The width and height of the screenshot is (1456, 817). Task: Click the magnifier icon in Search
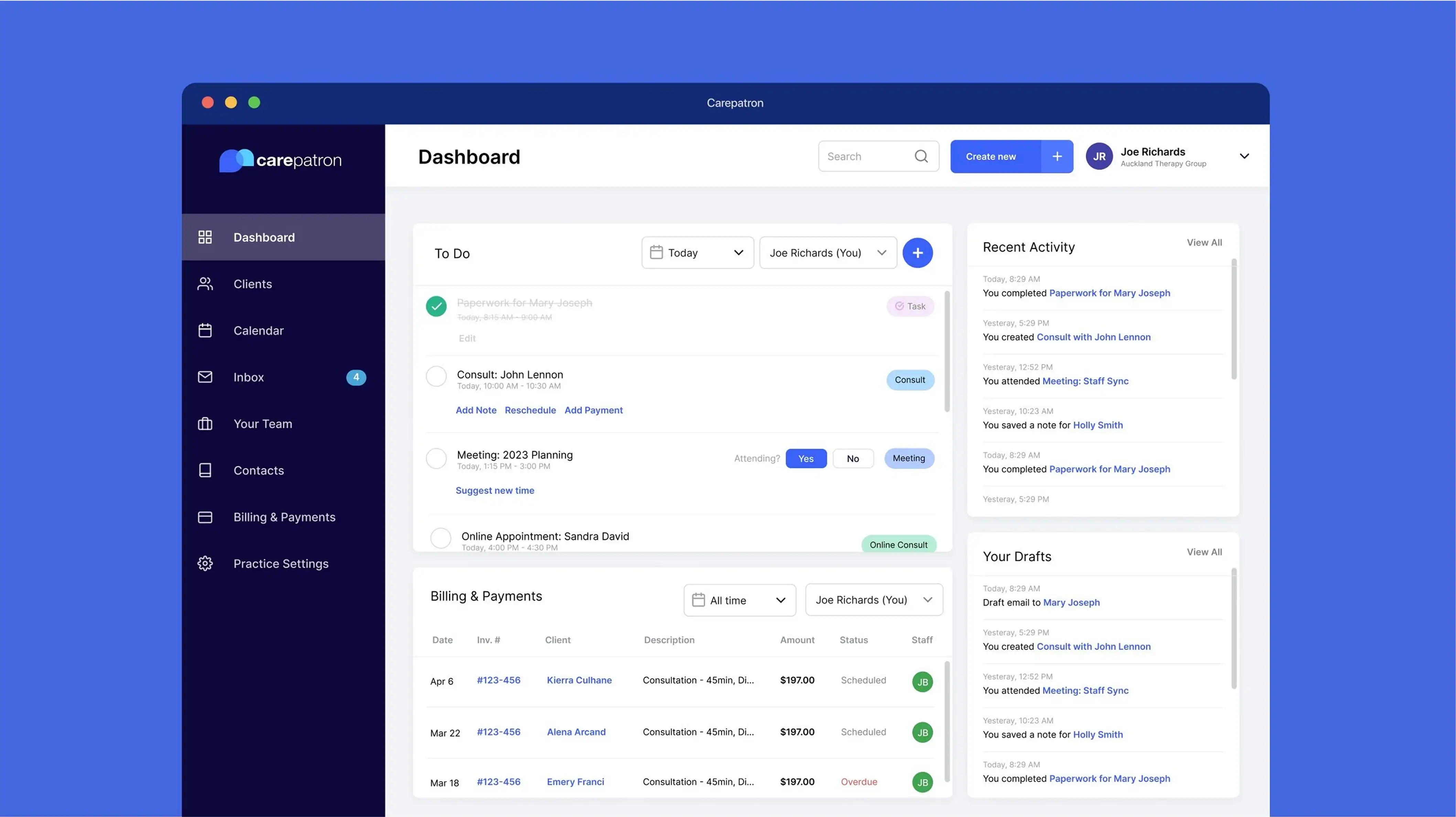tap(921, 156)
